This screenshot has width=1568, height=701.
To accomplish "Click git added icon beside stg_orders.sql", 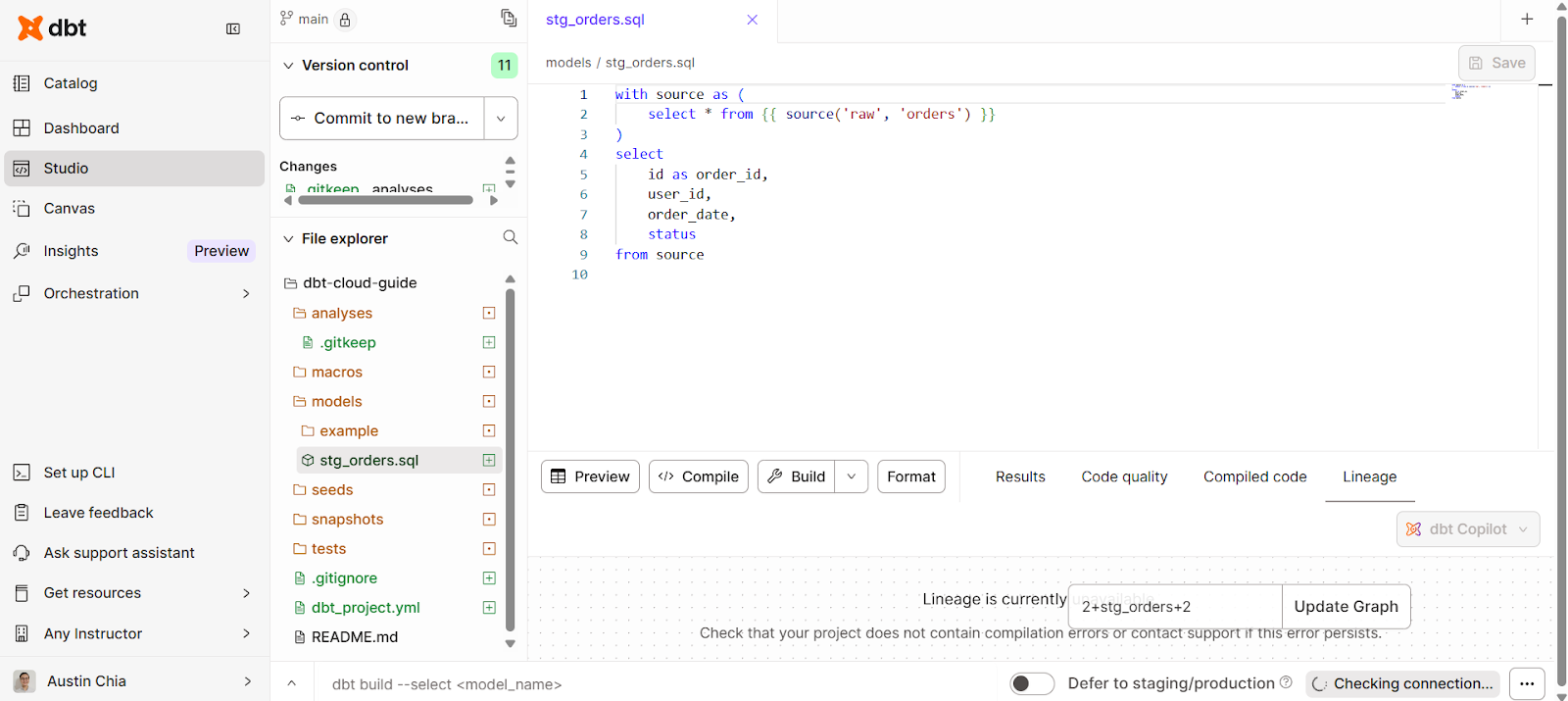I will point(489,461).
